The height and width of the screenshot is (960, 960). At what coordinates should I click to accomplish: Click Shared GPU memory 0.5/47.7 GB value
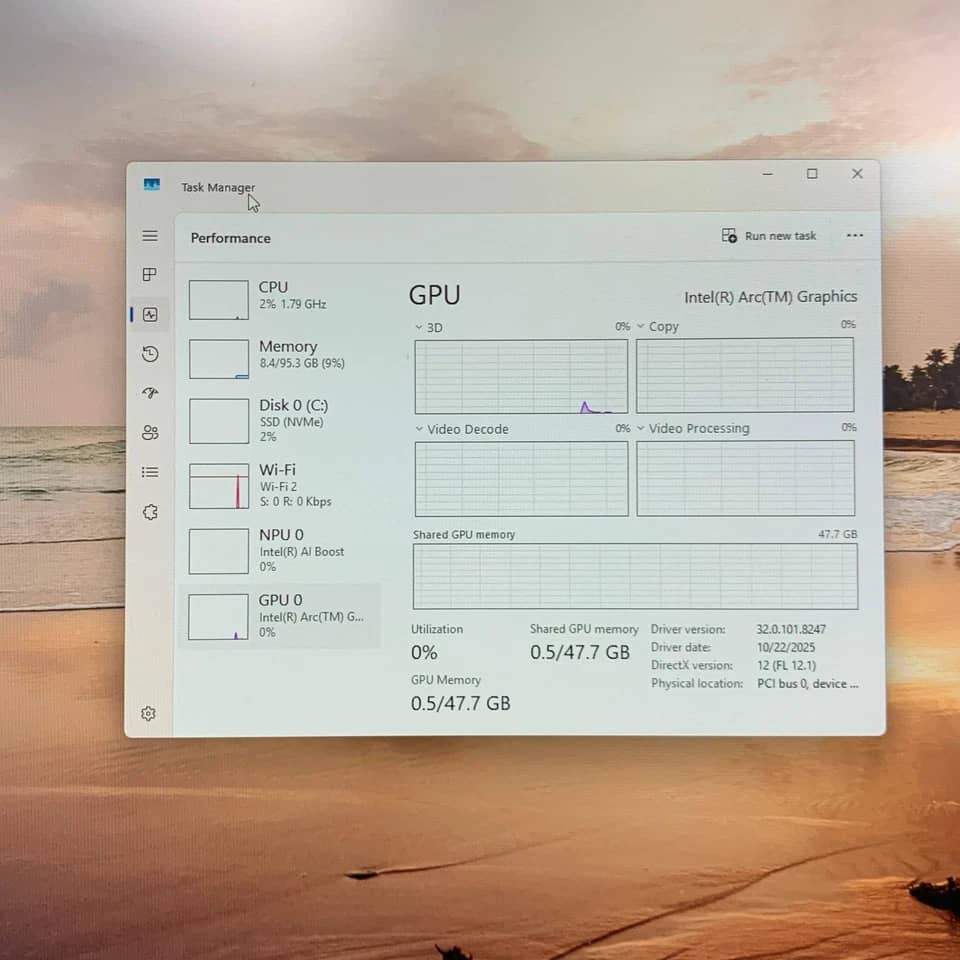(580, 652)
